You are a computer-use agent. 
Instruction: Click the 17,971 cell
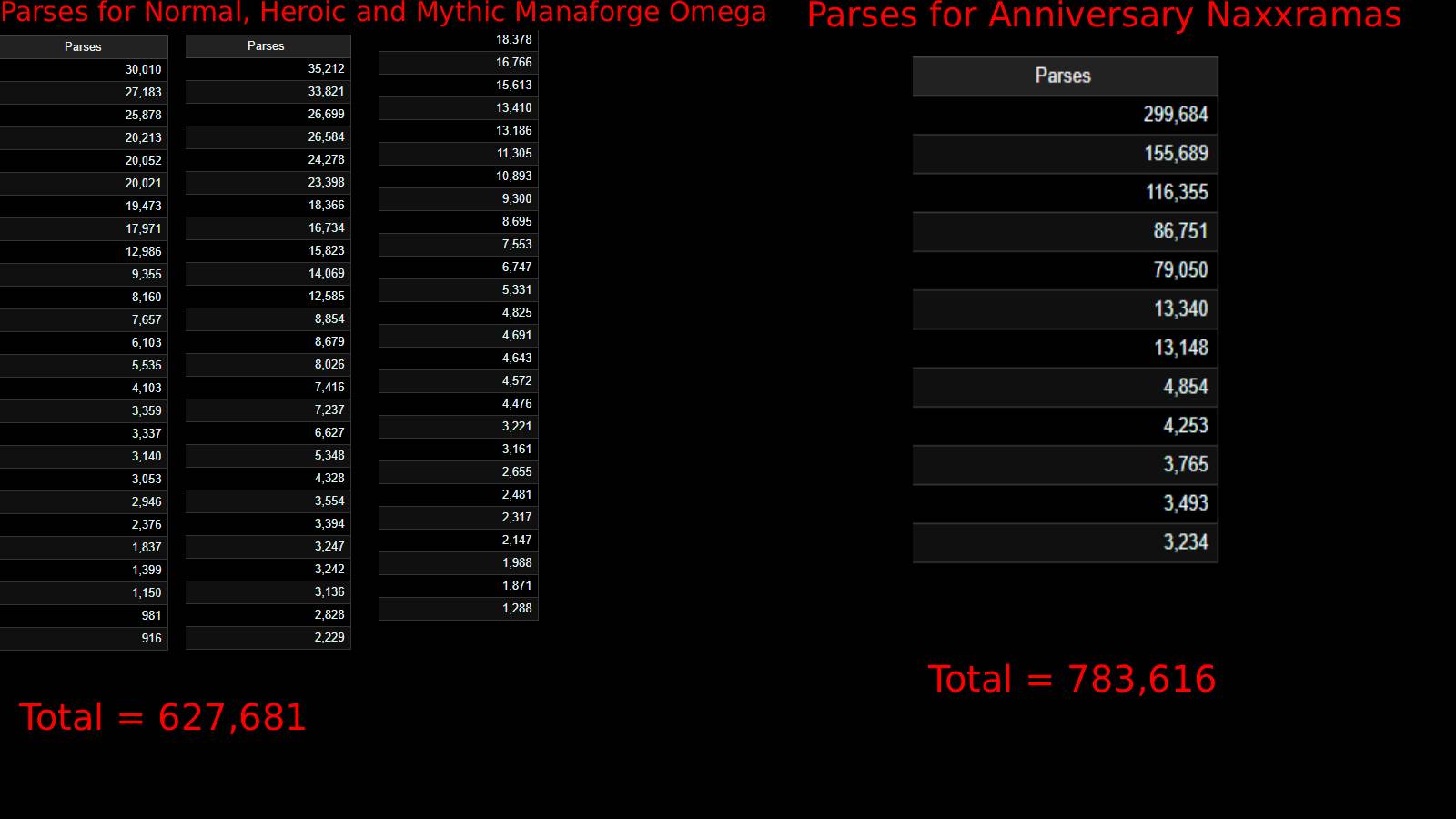84,228
